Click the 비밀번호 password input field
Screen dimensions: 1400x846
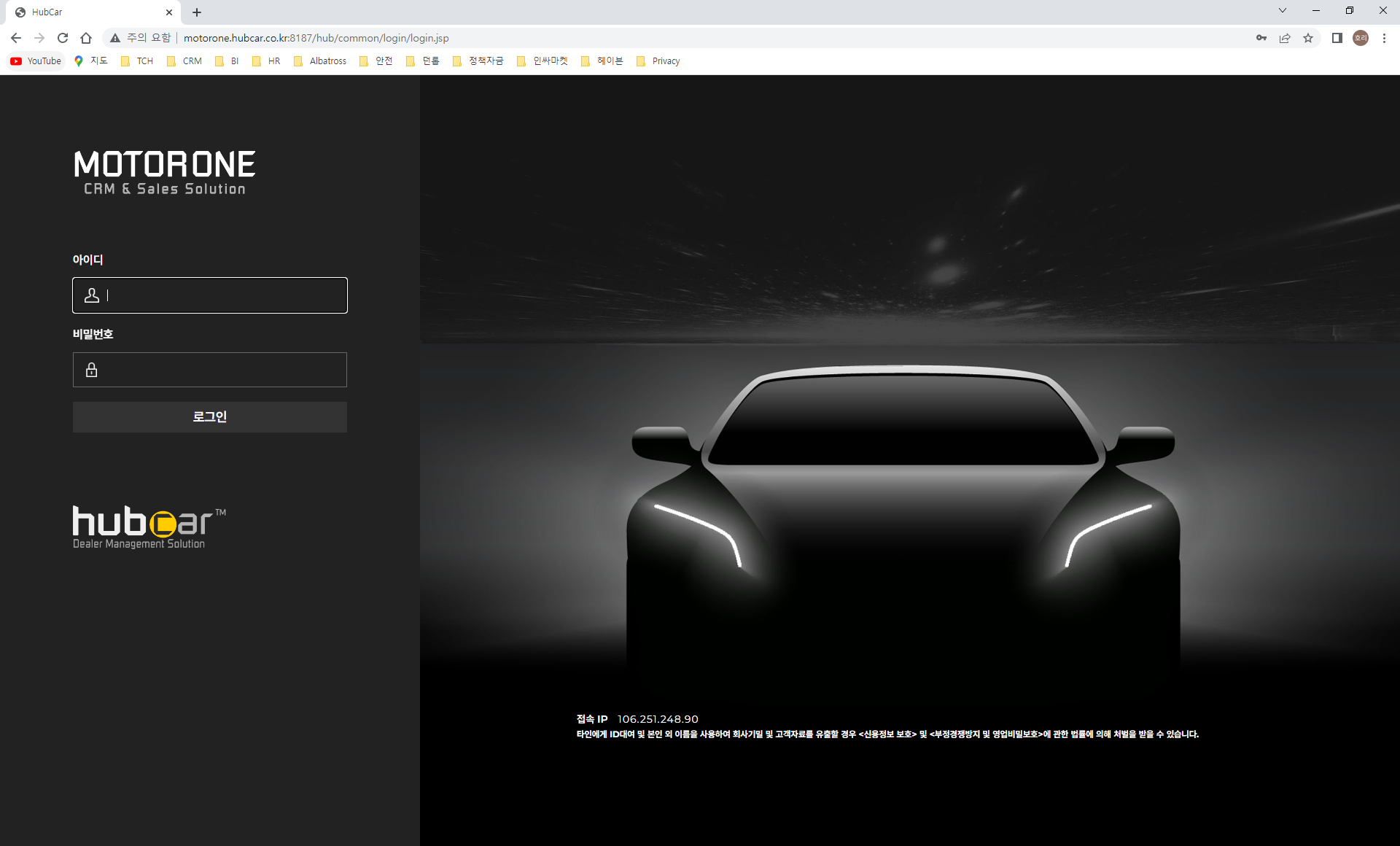point(210,370)
